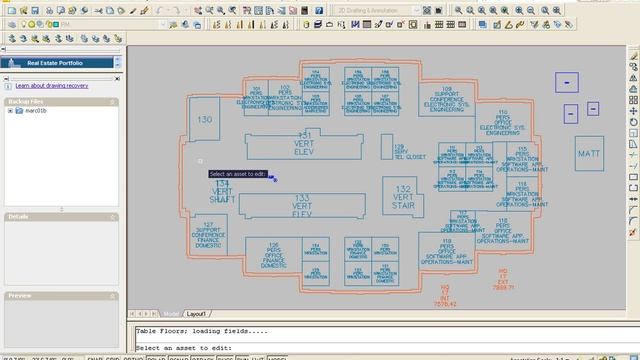Open the Layer Properties Manager icon

[12, 24]
